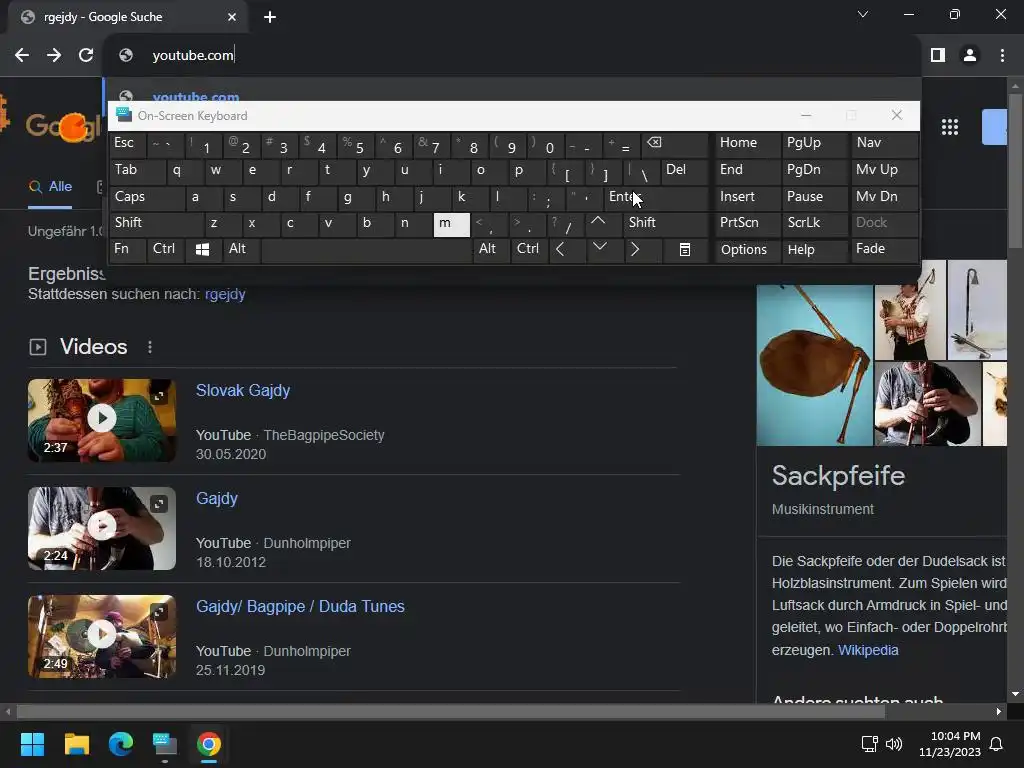Toggle the left Shift key on the keyboard

pos(156,223)
